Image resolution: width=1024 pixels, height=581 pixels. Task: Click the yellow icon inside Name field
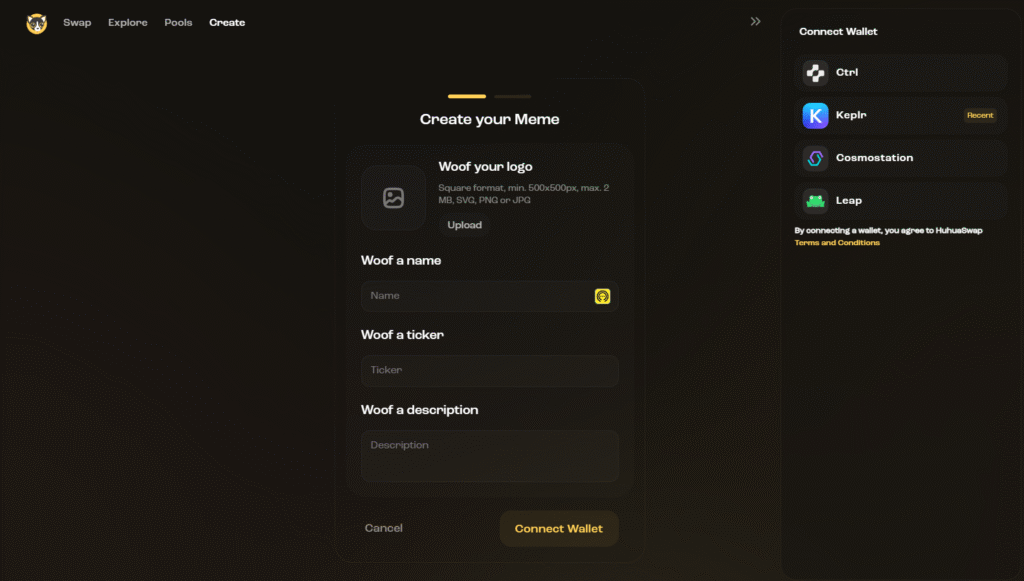pyautogui.click(x=602, y=296)
